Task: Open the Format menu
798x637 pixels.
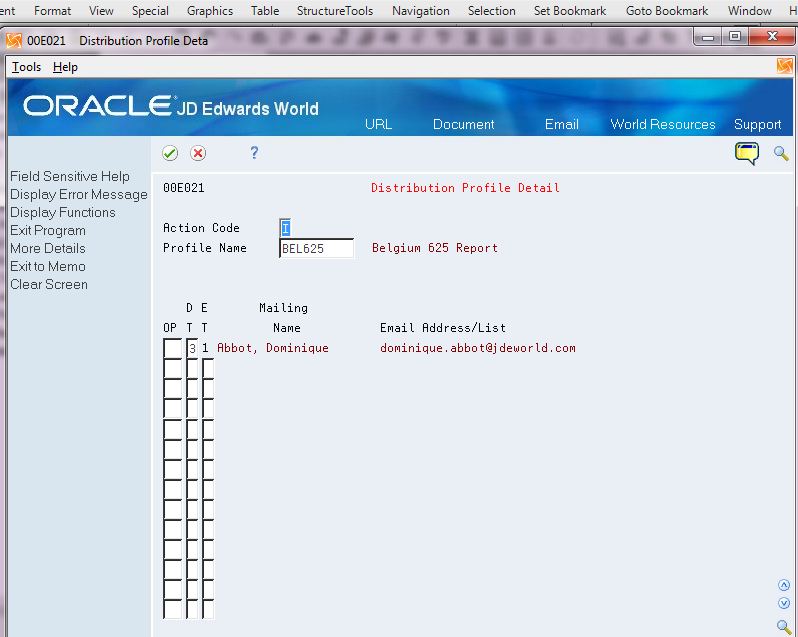Action: click(x=52, y=11)
